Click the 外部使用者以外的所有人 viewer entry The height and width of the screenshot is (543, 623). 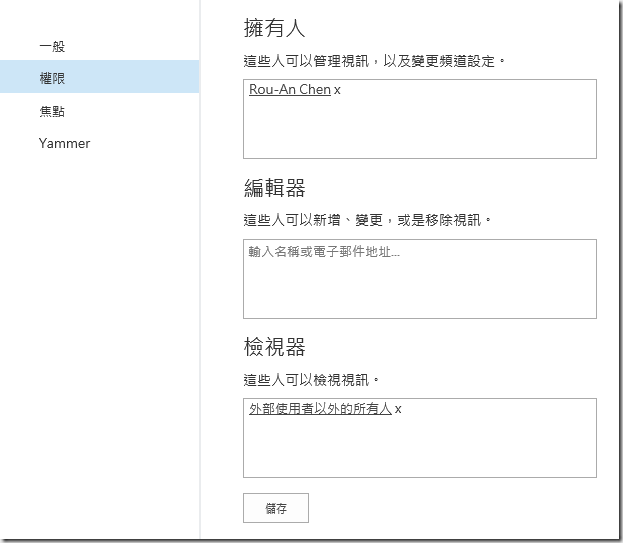point(320,409)
